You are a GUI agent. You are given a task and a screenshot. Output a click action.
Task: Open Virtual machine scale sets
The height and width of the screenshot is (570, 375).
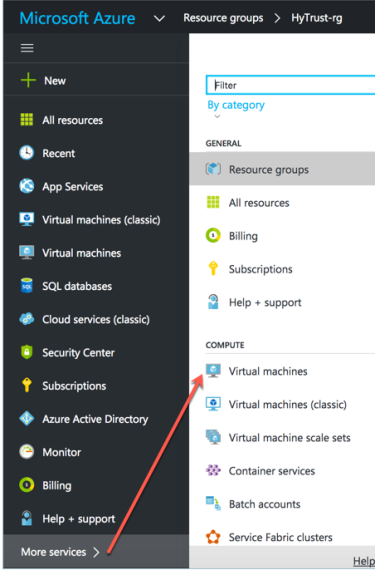click(x=289, y=438)
